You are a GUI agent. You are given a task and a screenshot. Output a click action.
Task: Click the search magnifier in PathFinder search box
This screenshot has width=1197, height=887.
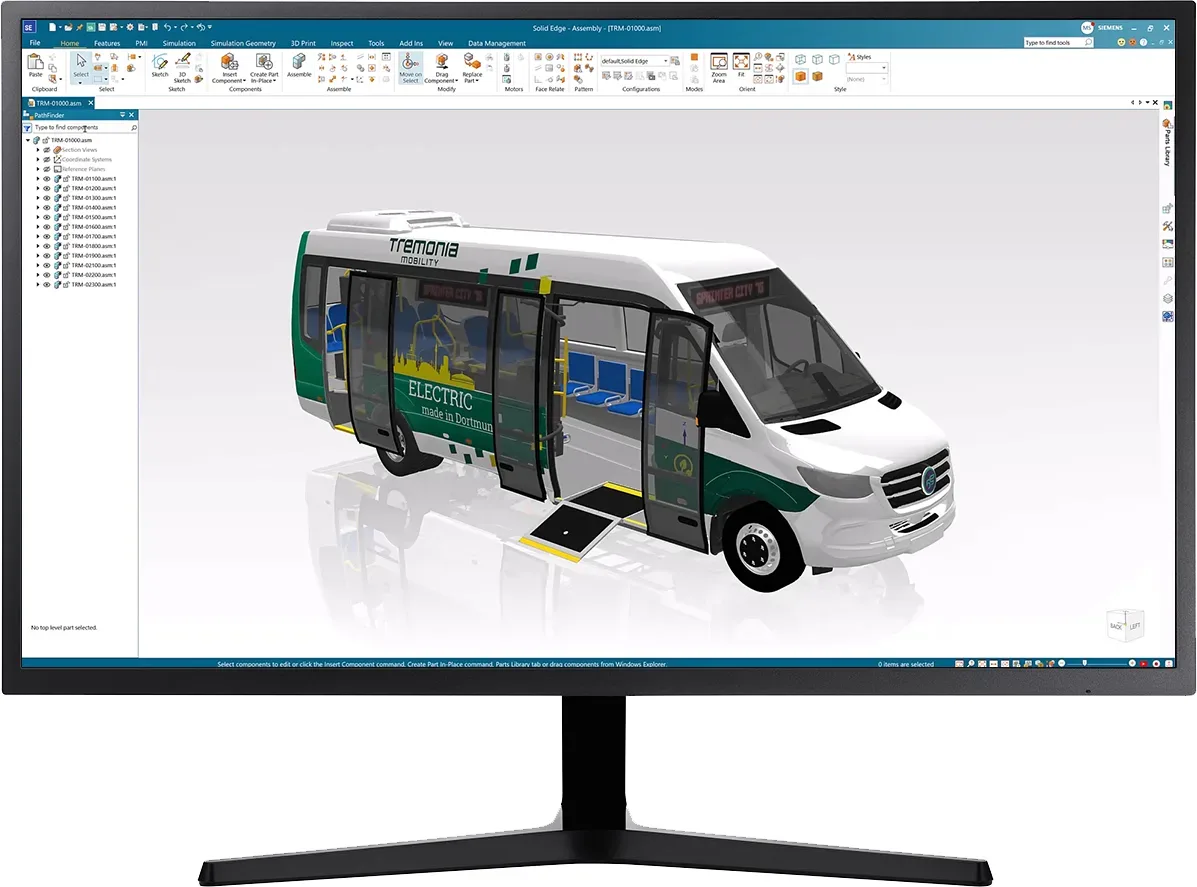click(x=134, y=128)
